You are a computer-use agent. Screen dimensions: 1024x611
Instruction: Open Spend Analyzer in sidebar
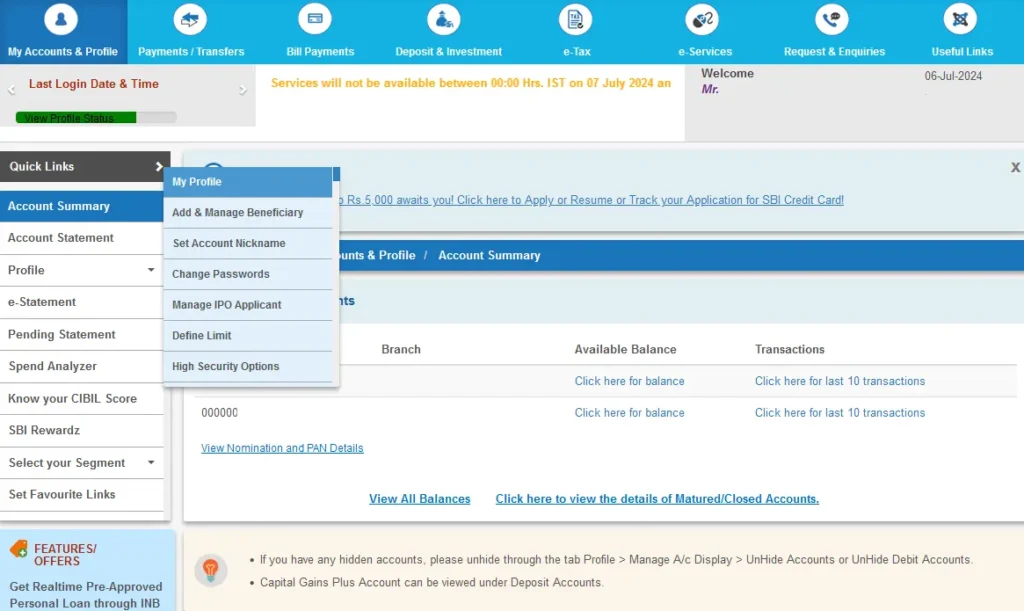[x=82, y=366]
